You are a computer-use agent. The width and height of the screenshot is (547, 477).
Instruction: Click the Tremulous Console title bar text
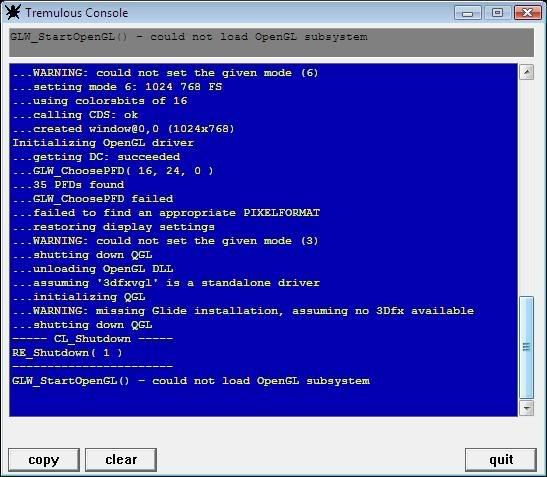77,13
